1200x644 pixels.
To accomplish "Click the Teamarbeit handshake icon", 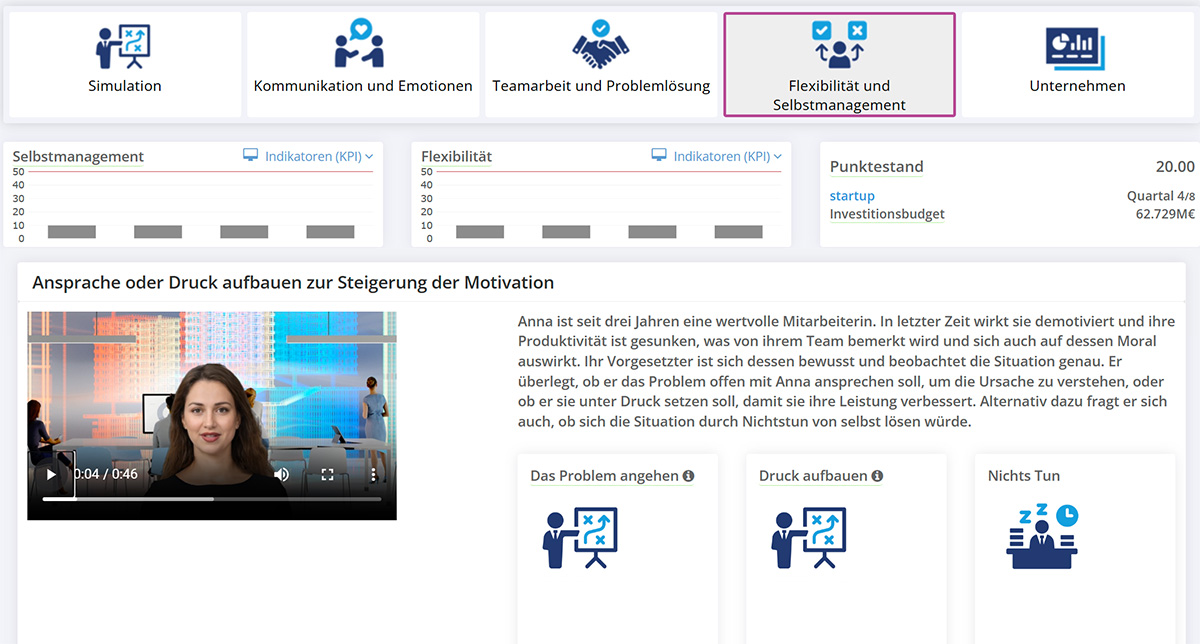I will [600, 43].
